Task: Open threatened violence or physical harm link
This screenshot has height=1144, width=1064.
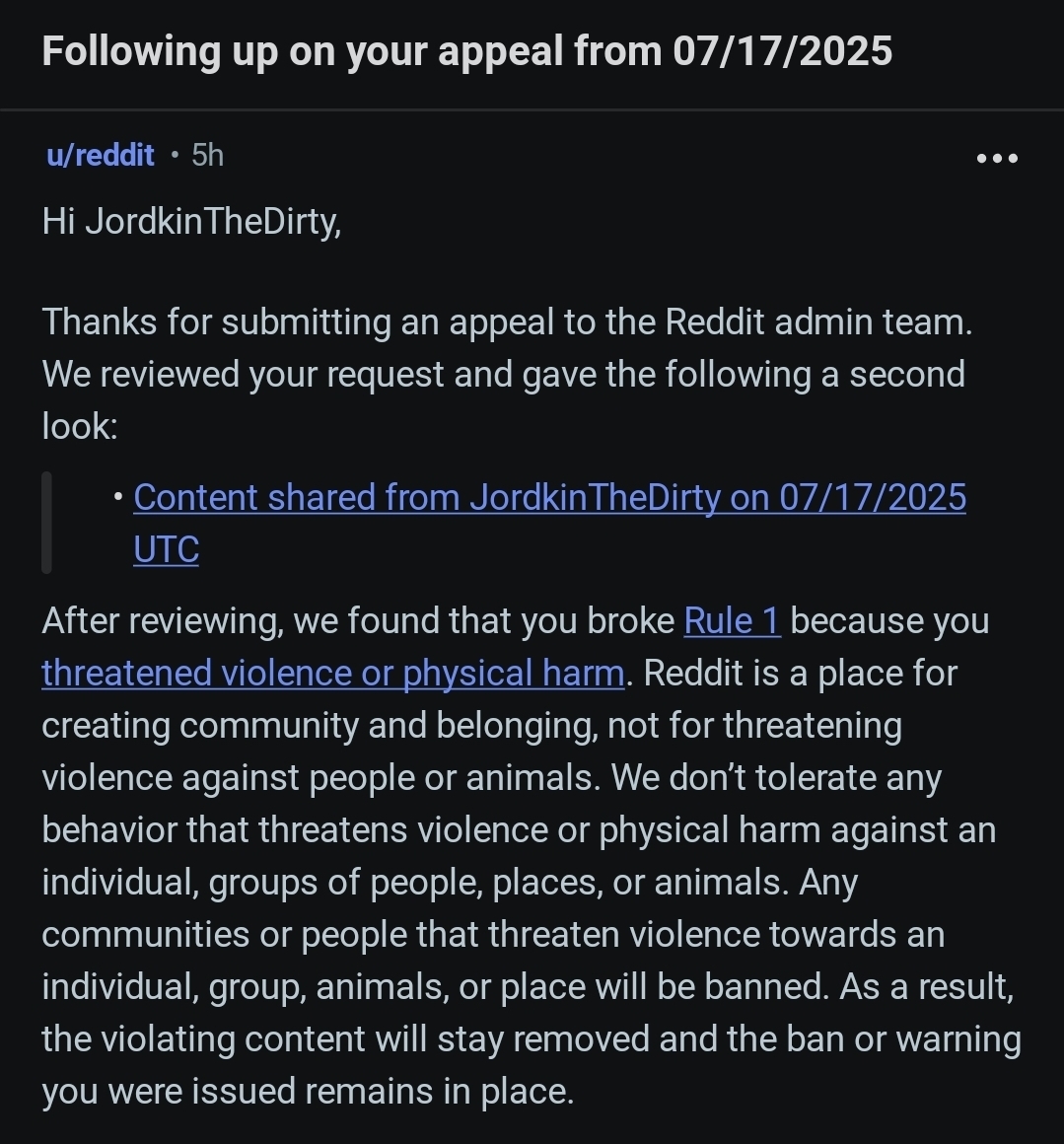Action: pos(332,673)
